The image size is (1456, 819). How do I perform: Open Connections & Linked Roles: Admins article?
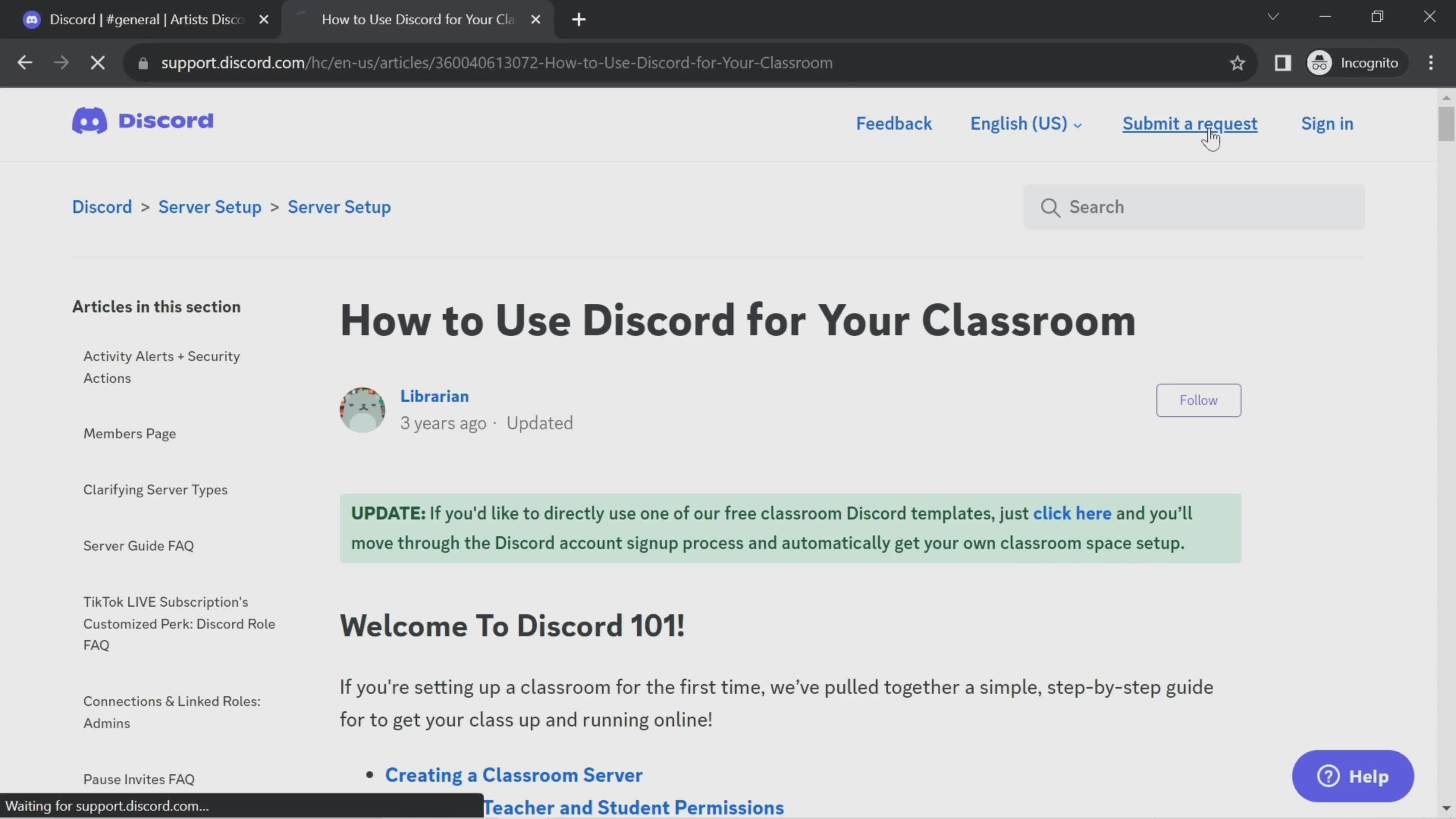click(x=172, y=712)
